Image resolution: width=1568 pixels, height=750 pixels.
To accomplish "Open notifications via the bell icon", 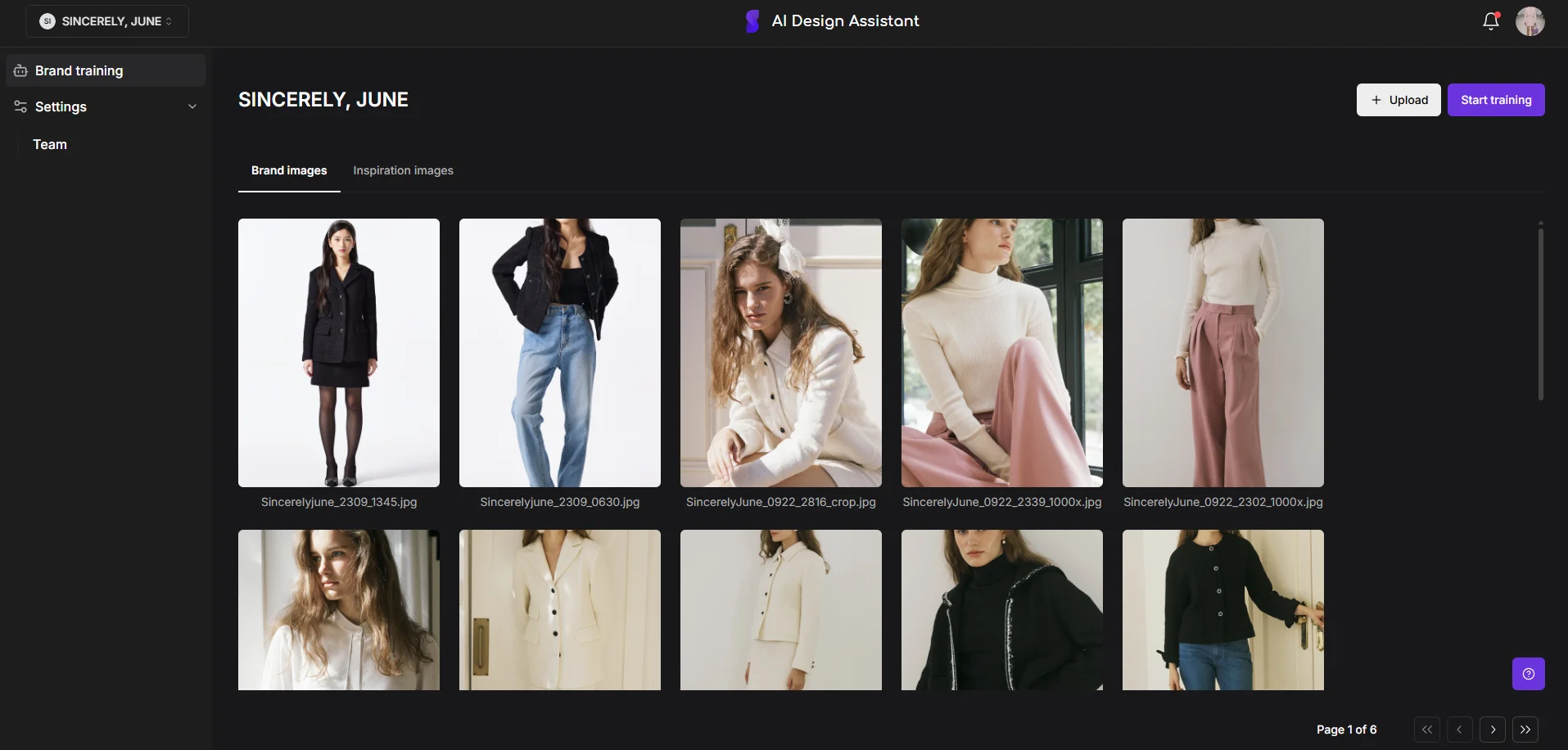I will [x=1489, y=21].
